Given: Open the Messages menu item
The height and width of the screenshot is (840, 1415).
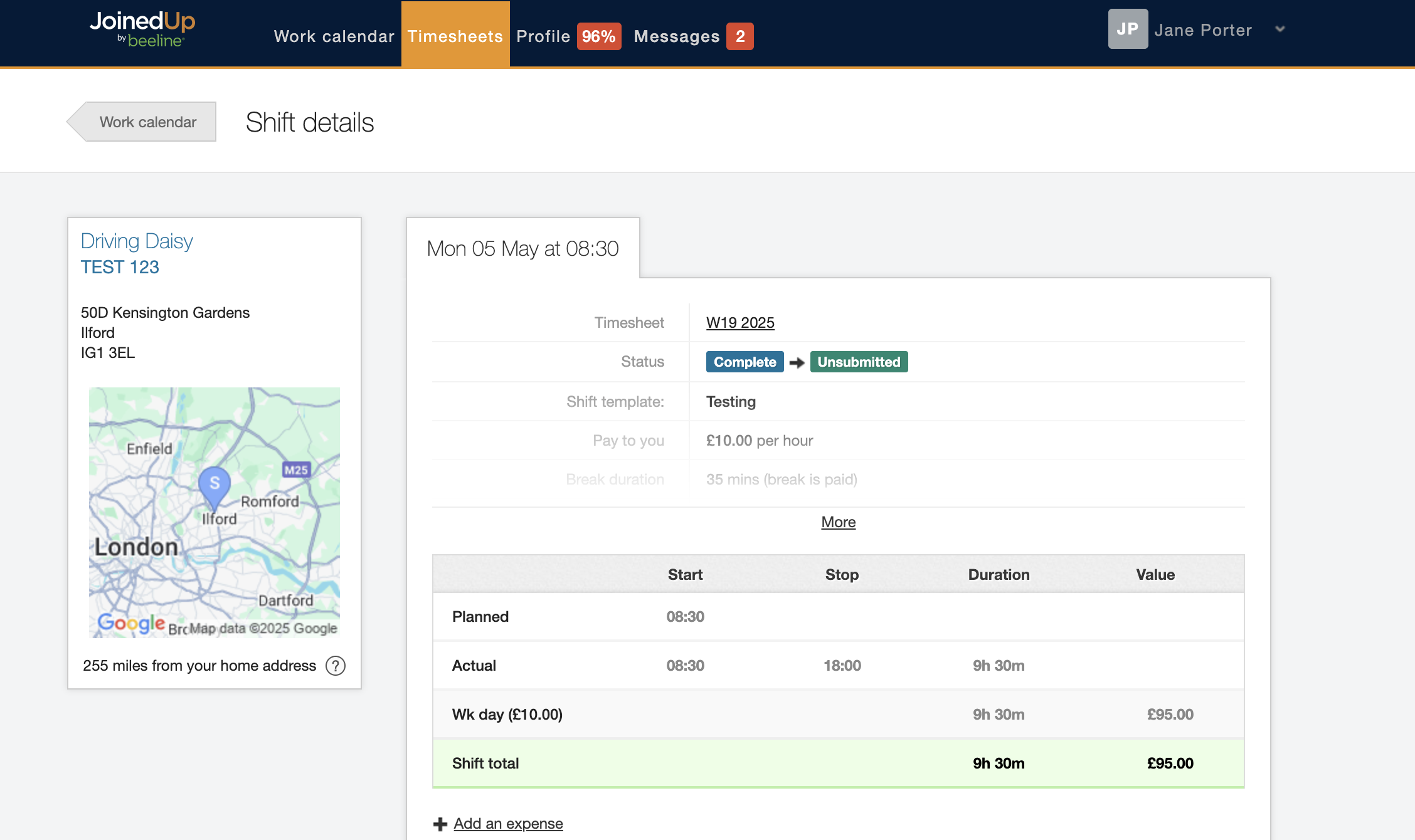Looking at the screenshot, I should (x=676, y=36).
